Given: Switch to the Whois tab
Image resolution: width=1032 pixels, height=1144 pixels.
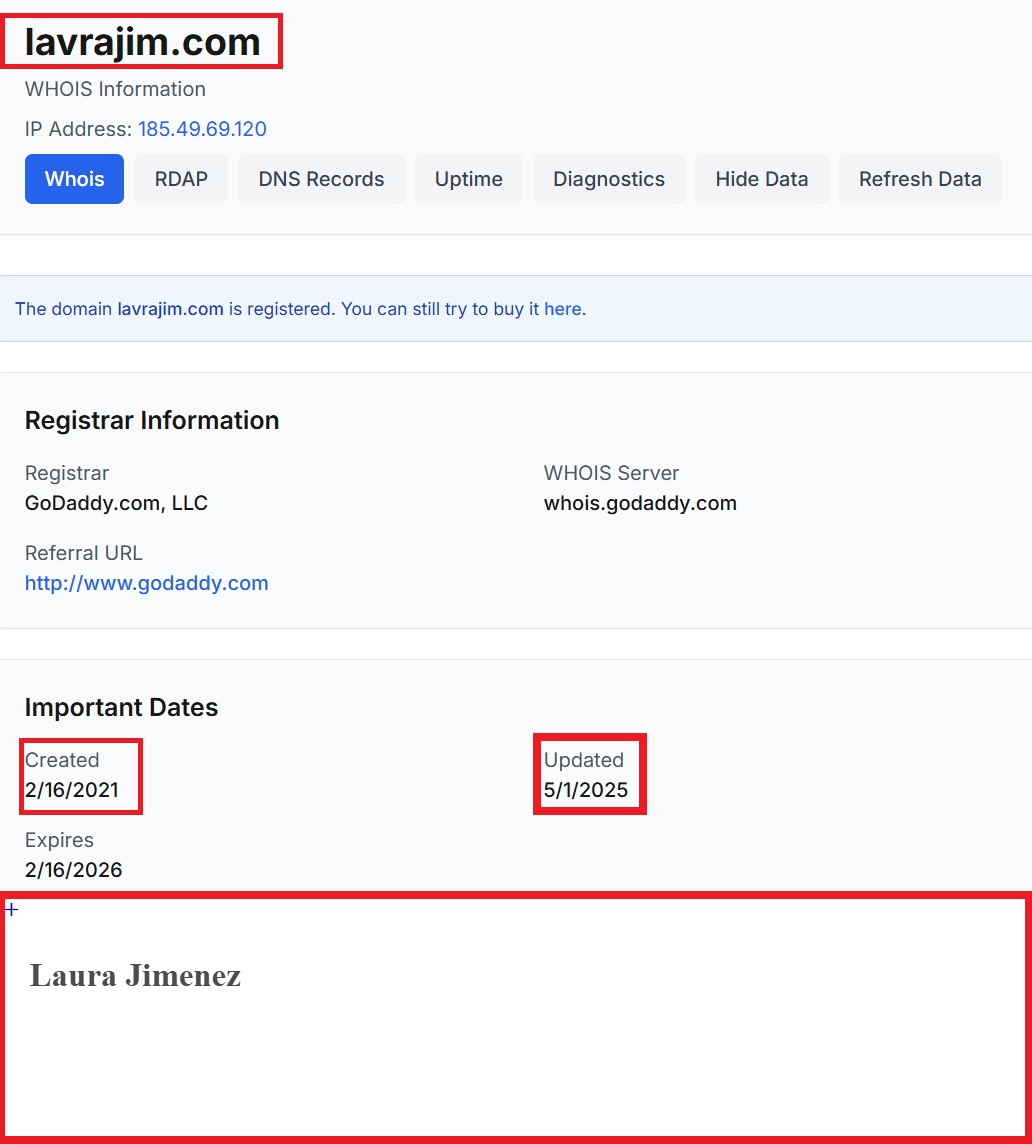Looking at the screenshot, I should click(x=74, y=179).
